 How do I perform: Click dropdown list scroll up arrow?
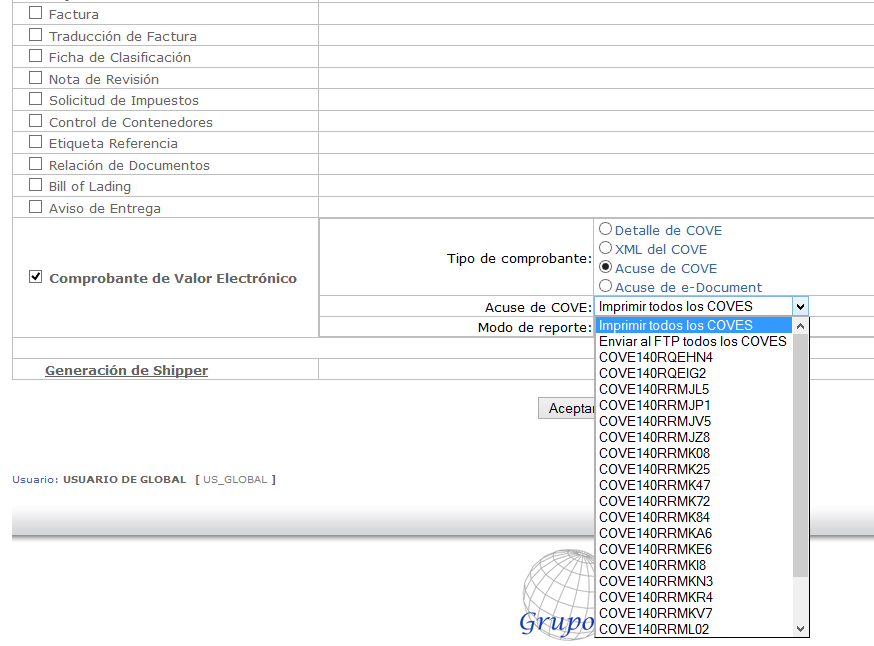click(800, 326)
